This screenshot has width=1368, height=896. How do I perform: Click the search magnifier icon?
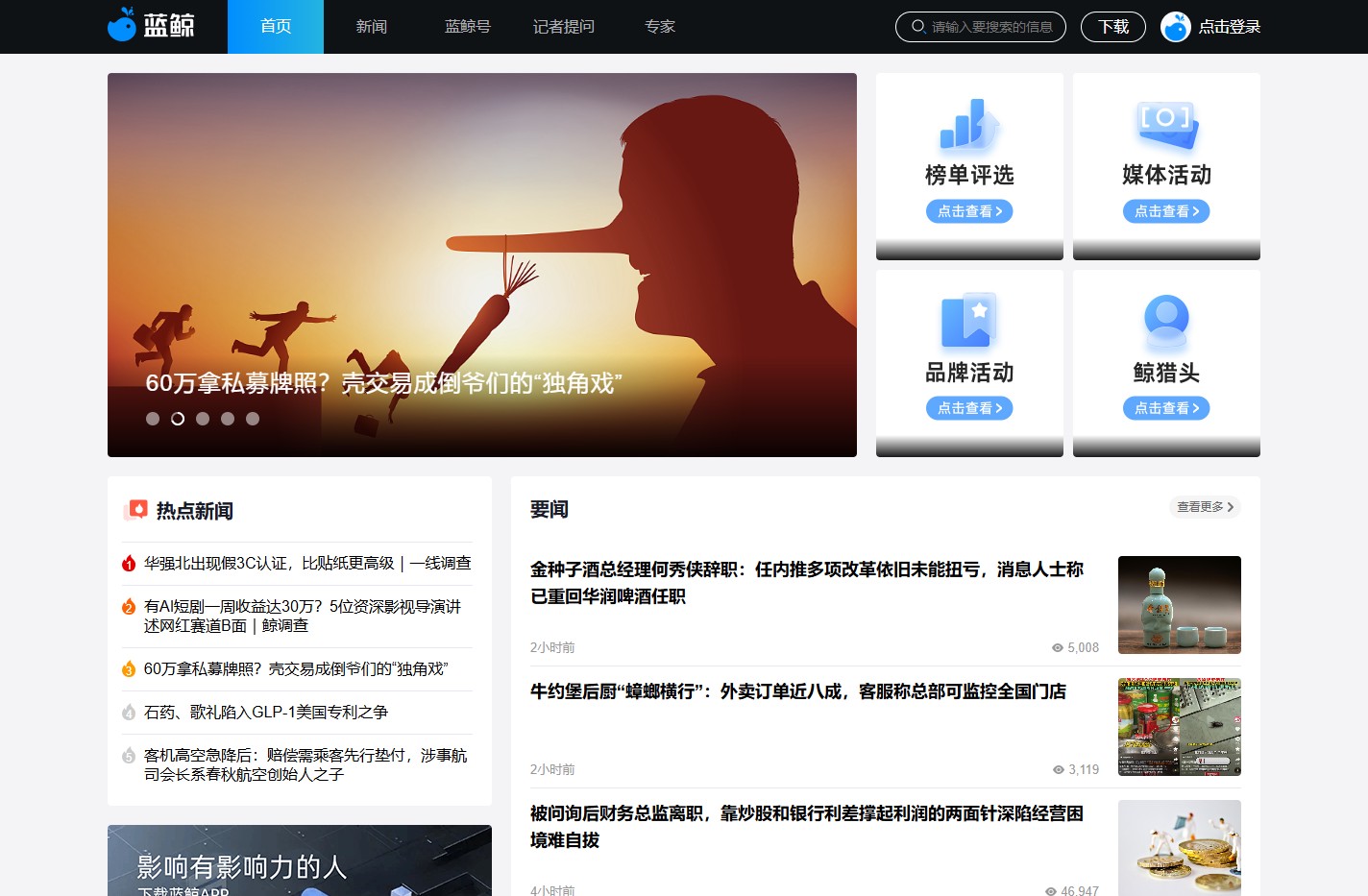pos(918,27)
